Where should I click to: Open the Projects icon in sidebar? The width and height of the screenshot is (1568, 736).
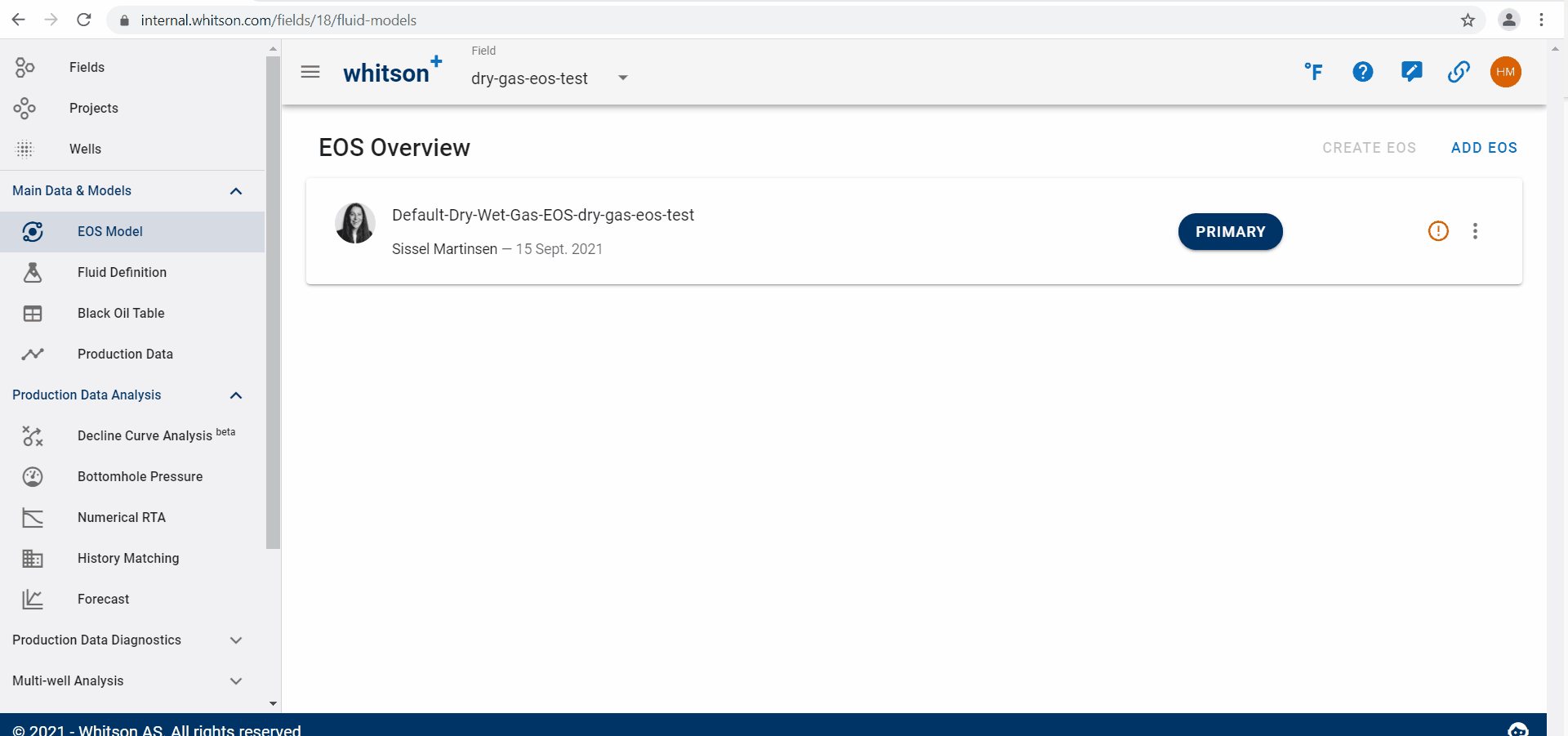click(24, 108)
